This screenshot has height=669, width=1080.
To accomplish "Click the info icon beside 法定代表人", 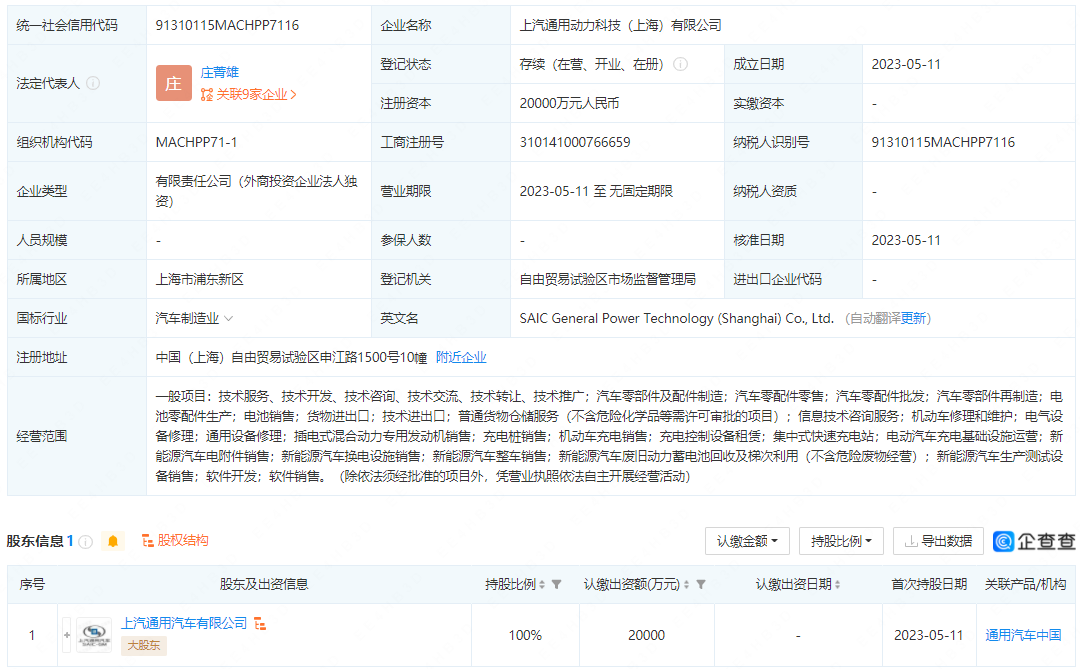I will (x=93, y=84).
